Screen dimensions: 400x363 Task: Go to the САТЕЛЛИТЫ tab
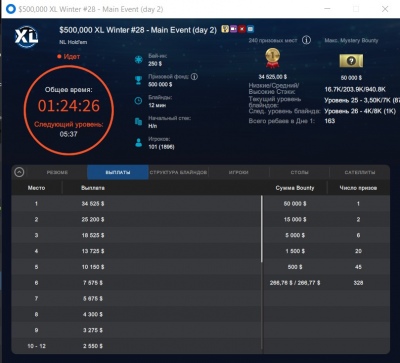pos(360,172)
